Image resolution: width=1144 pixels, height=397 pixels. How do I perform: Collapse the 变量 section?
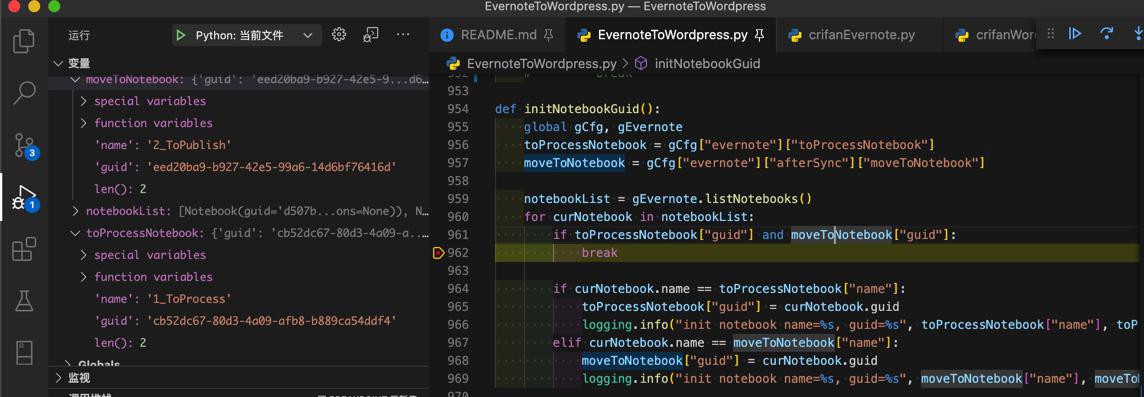click(x=58, y=63)
